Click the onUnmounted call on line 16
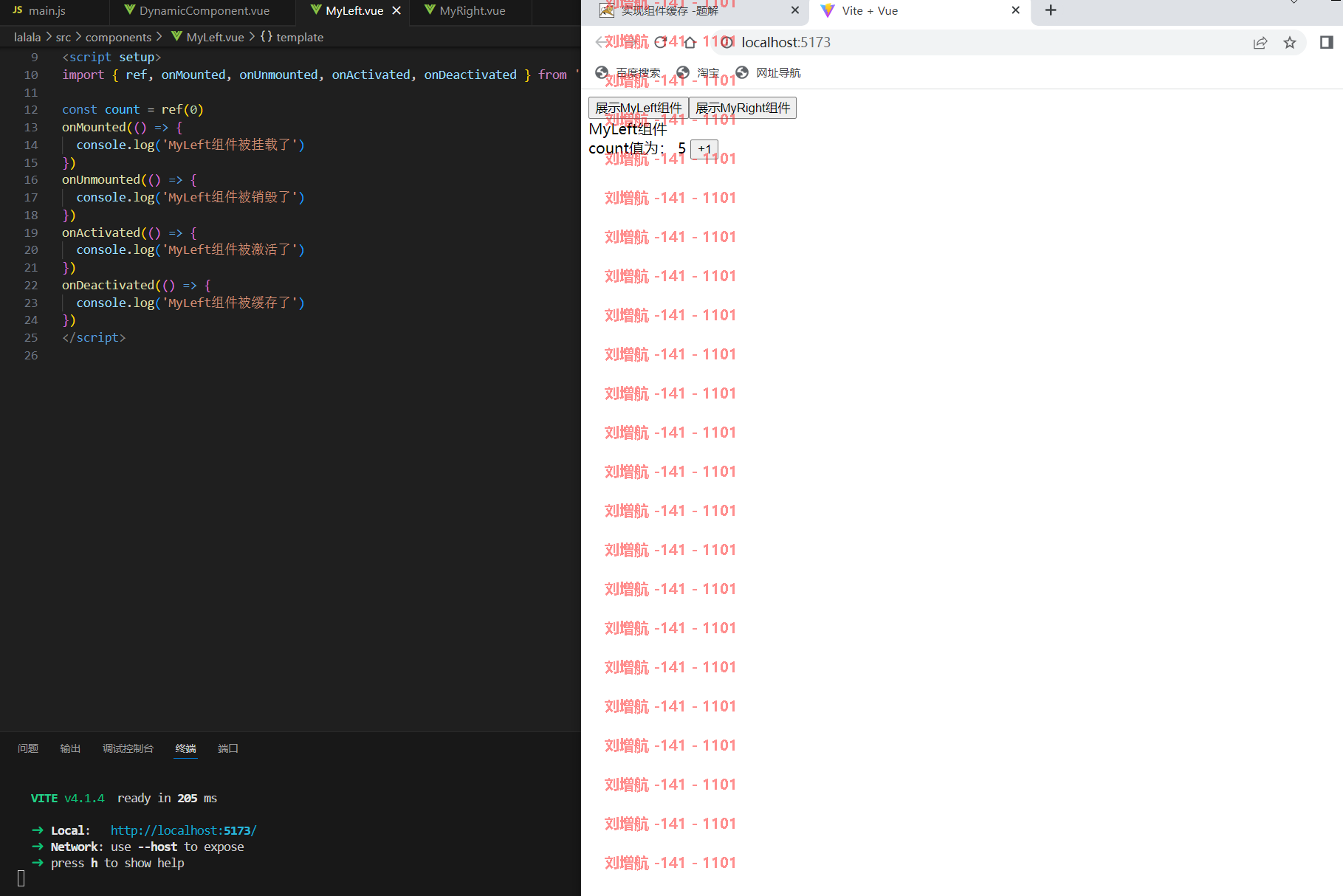The image size is (1343, 896). (x=101, y=179)
